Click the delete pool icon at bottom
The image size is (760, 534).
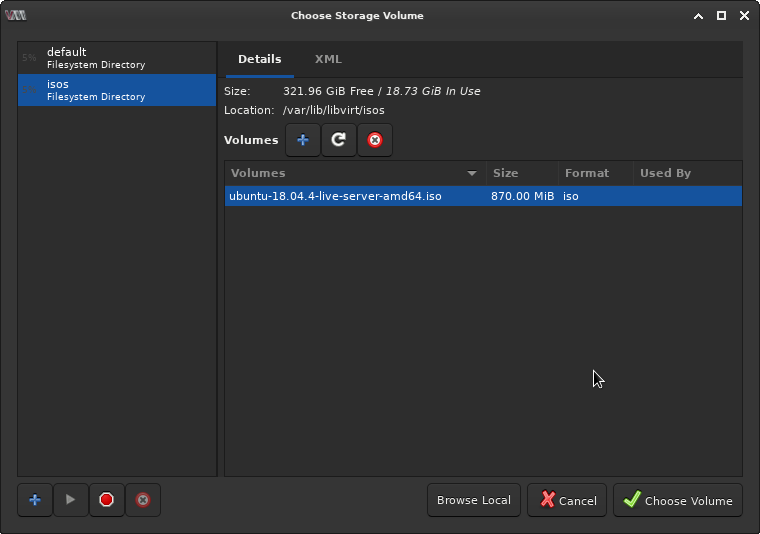click(143, 500)
